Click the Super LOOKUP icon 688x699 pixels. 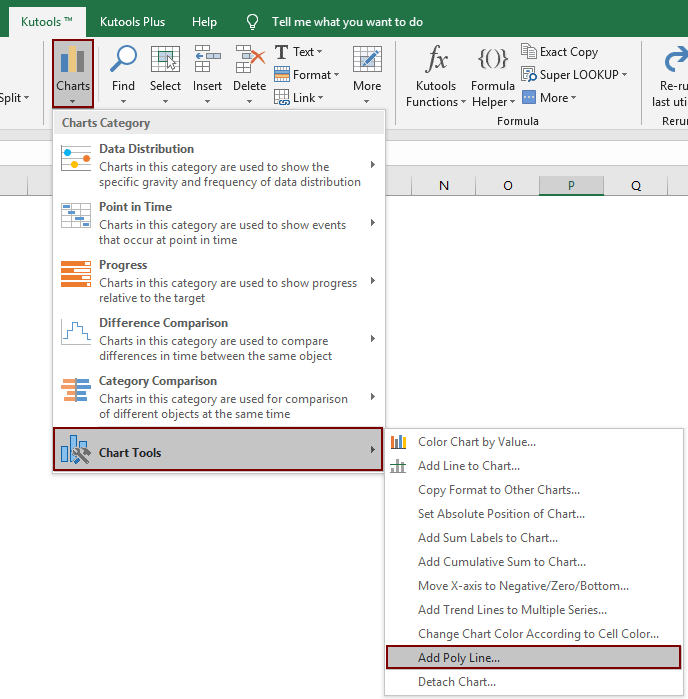pos(529,74)
